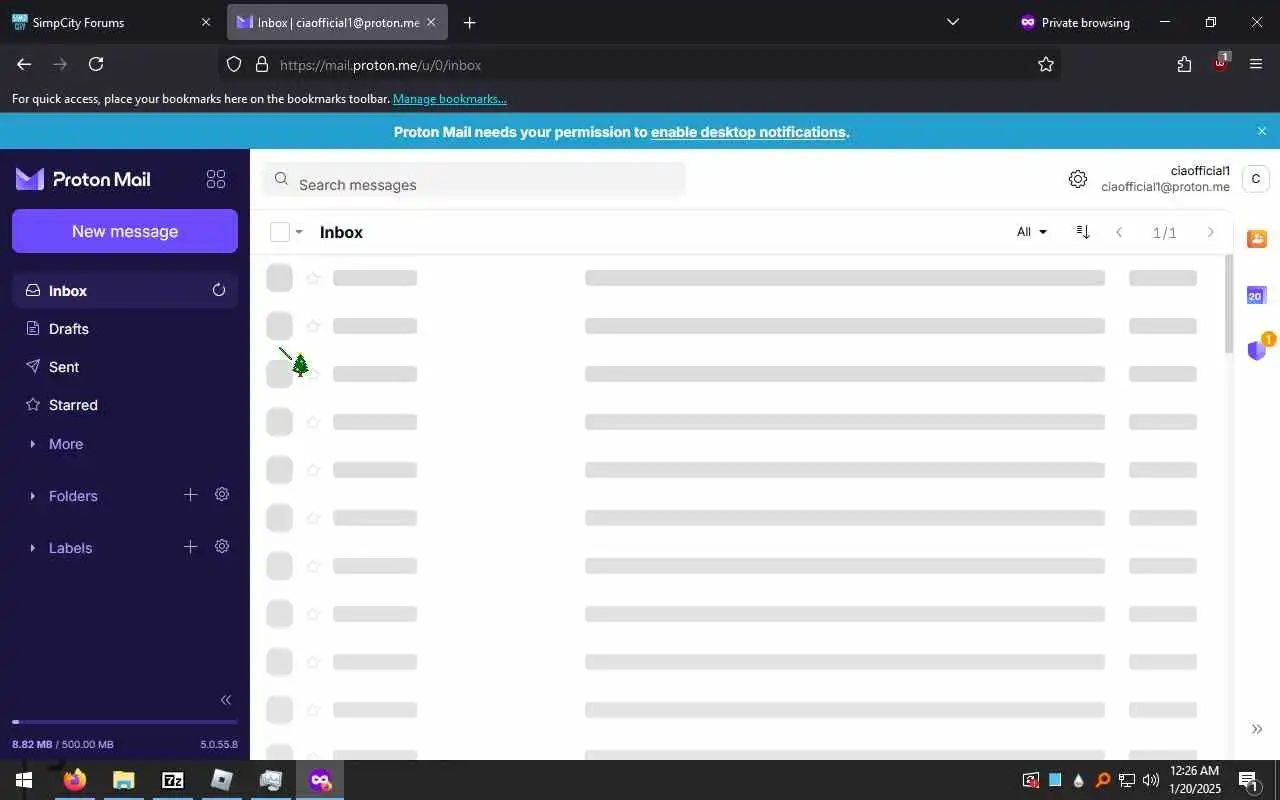1280x800 pixels.
Task: Open Firefox application hamburger menu
Action: [1256, 64]
